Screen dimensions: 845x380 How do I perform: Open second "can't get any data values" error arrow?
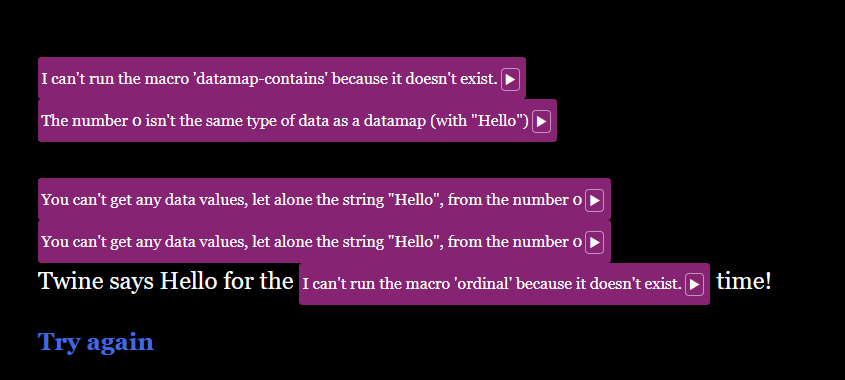point(594,243)
